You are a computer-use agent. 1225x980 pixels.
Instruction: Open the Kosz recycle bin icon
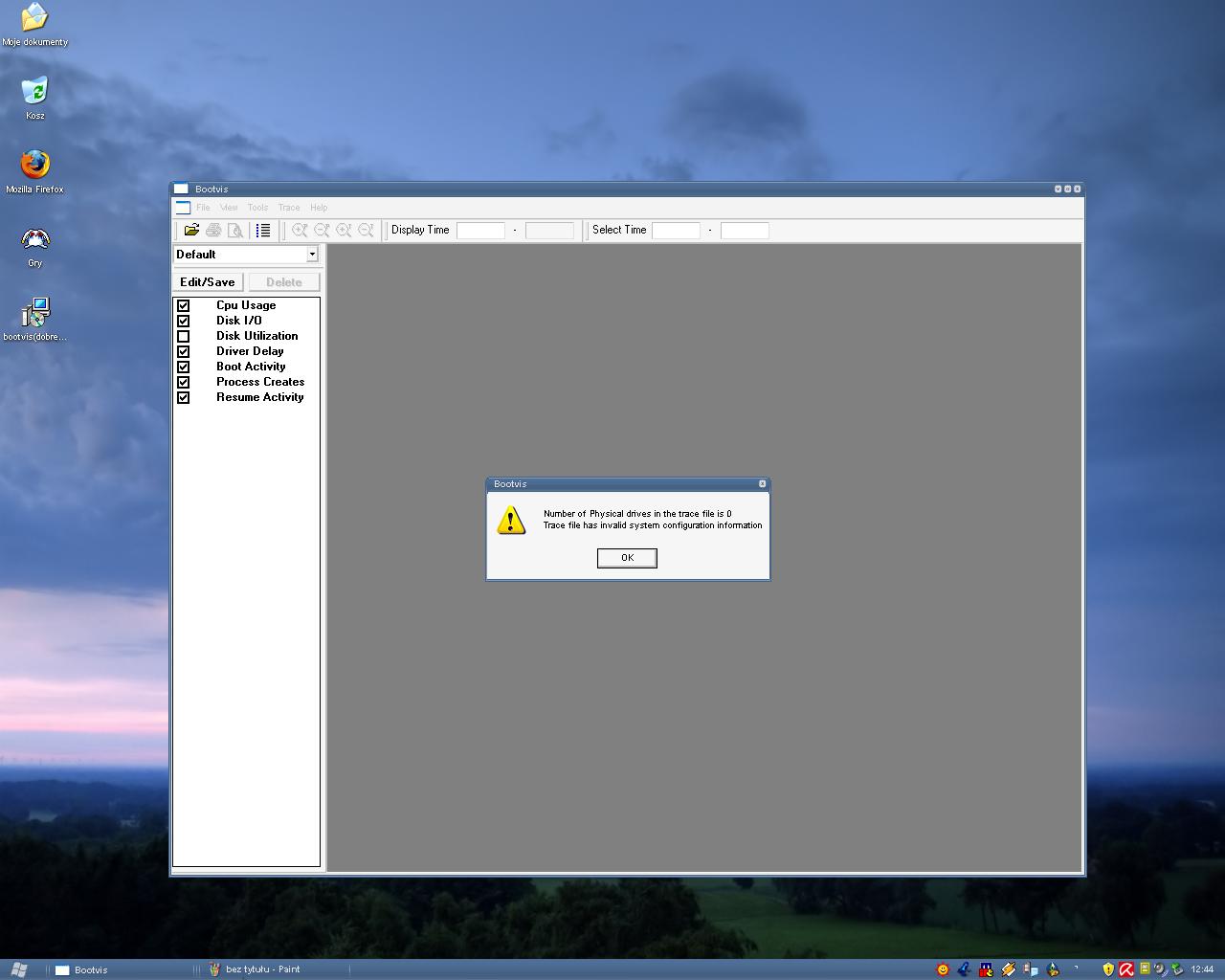[x=34, y=92]
